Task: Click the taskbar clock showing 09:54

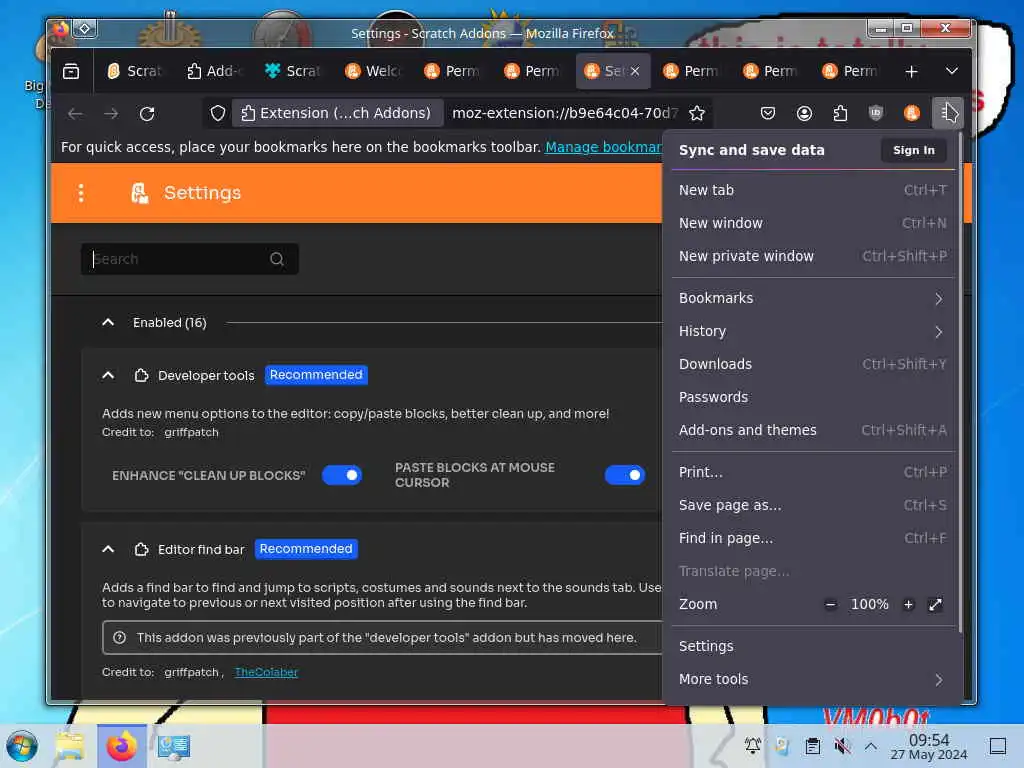Action: click(929, 746)
